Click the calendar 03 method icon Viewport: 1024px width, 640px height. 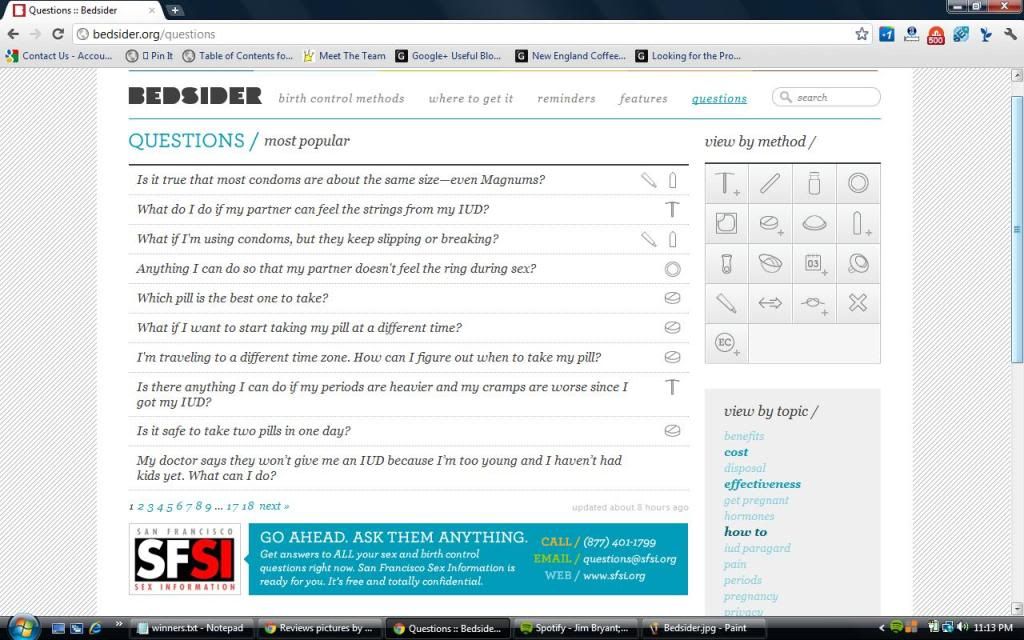pyautogui.click(x=814, y=264)
